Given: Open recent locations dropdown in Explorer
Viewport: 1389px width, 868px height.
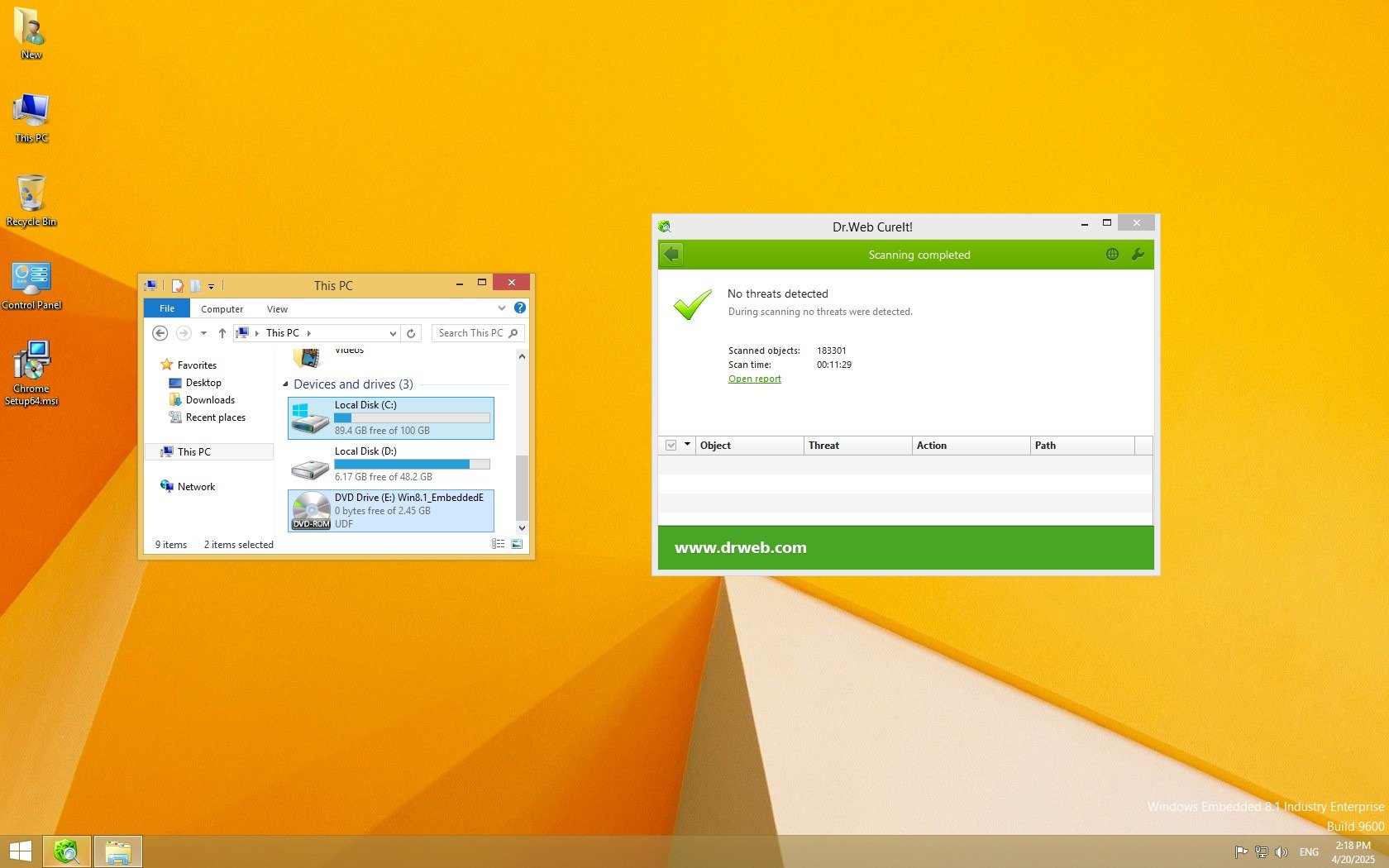Looking at the screenshot, I should pyautogui.click(x=203, y=333).
